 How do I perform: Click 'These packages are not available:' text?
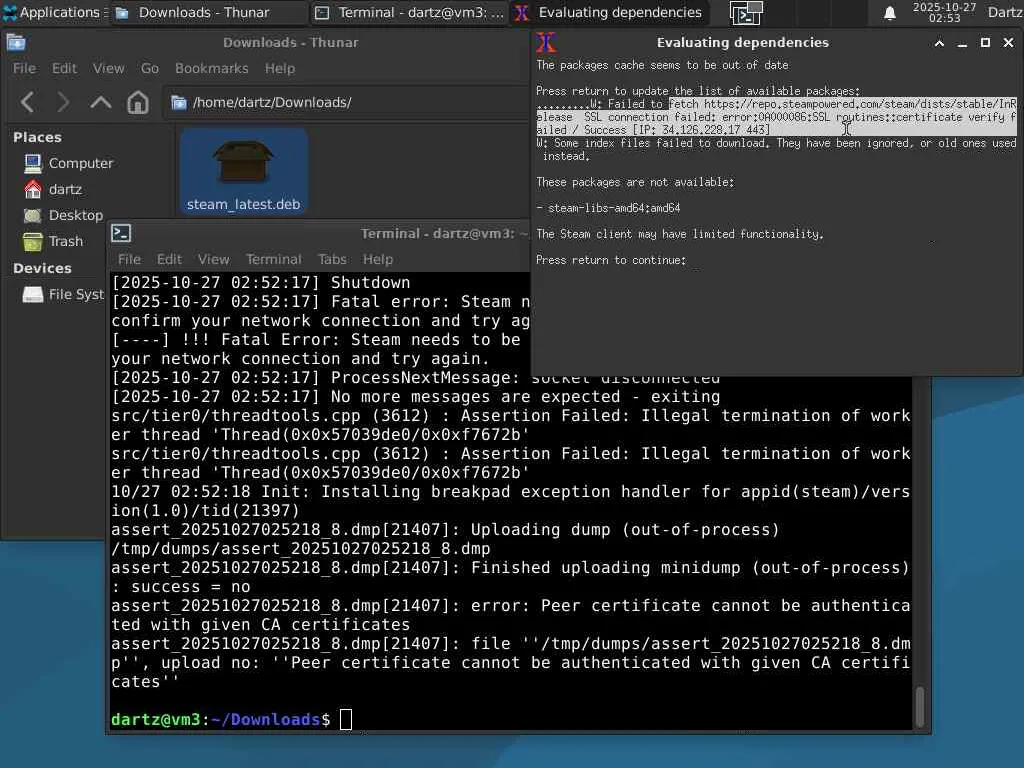[635, 182]
